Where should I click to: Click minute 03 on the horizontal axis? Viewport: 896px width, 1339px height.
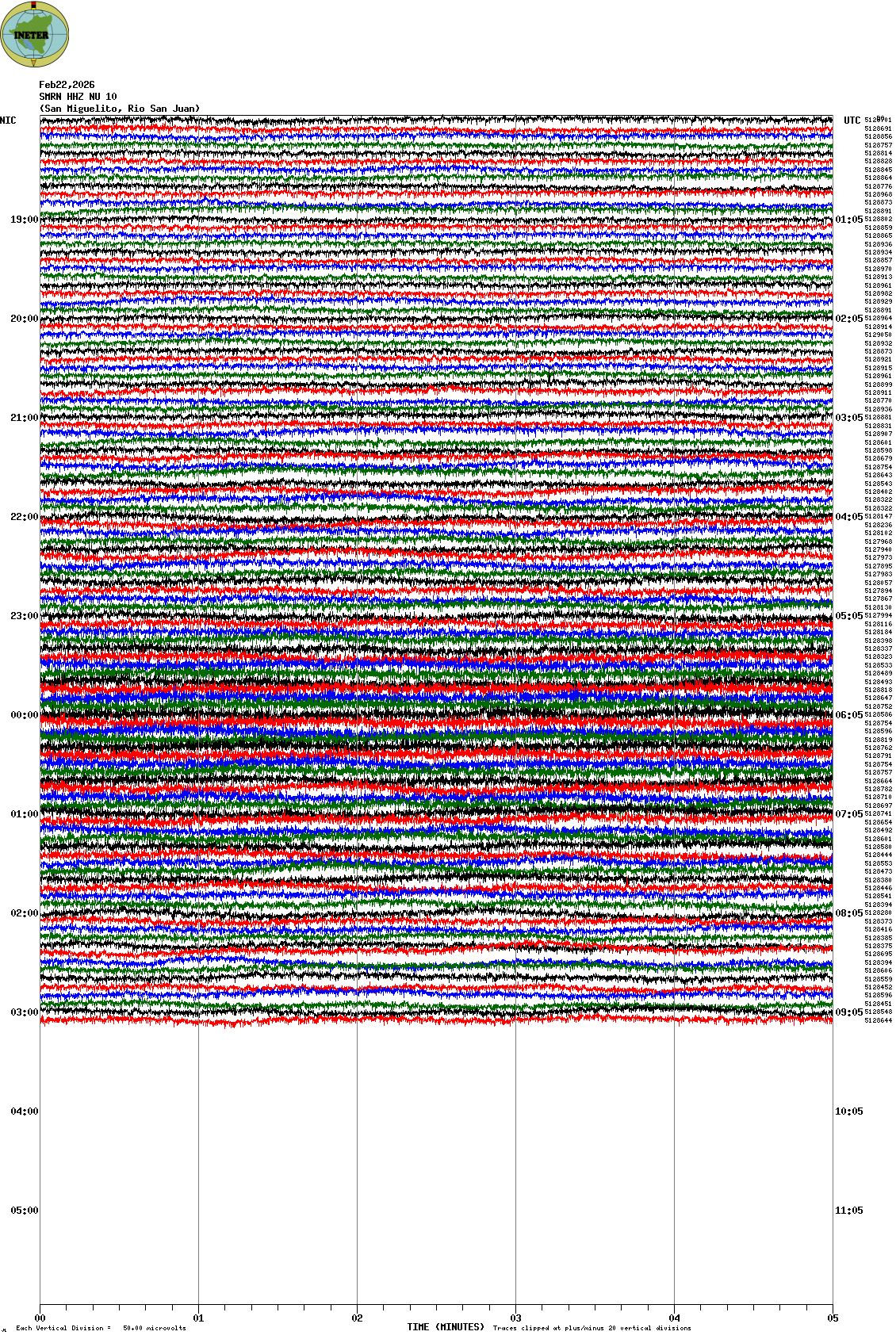pyautogui.click(x=515, y=1318)
